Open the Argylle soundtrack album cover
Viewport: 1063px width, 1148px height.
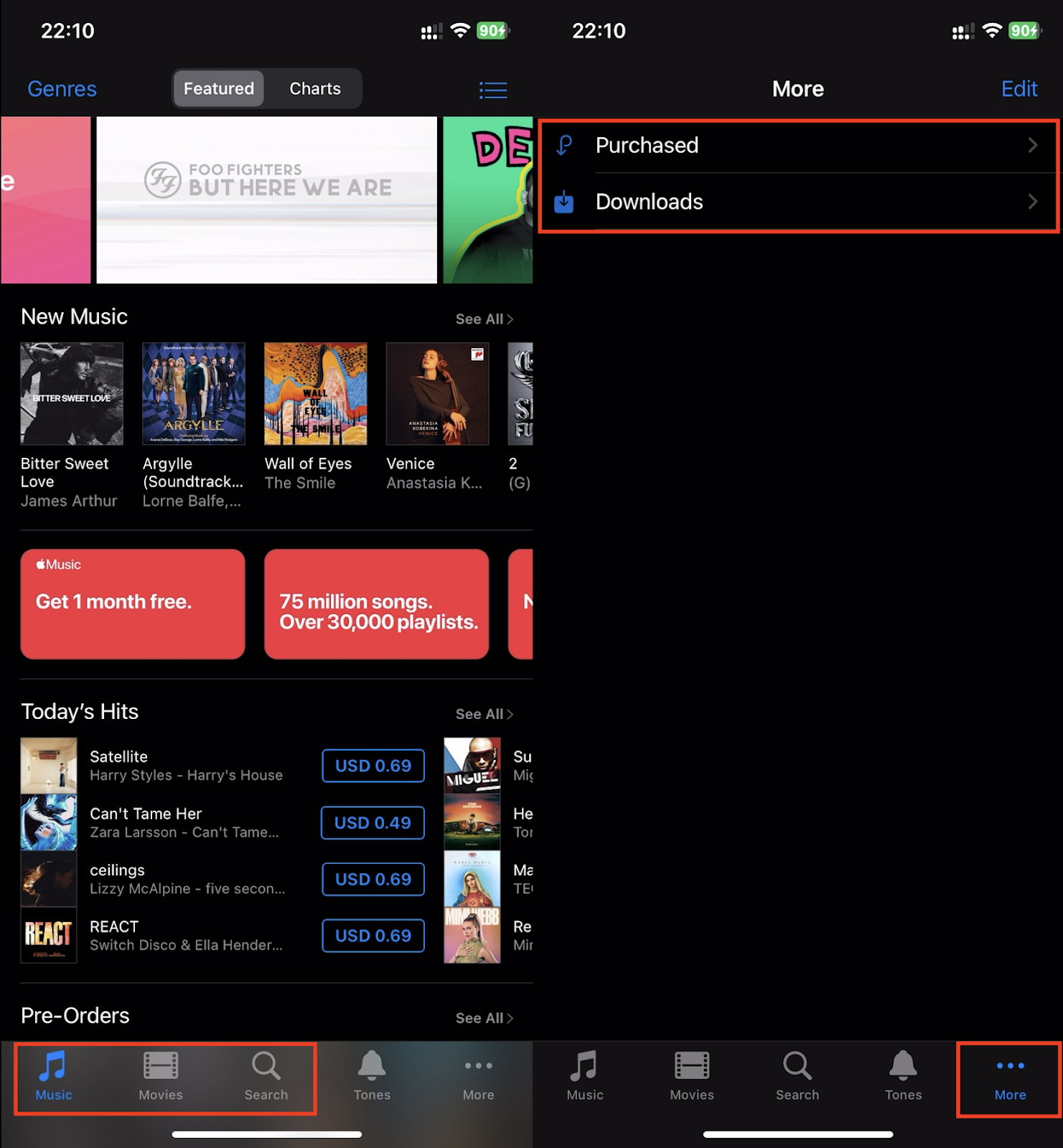click(194, 394)
